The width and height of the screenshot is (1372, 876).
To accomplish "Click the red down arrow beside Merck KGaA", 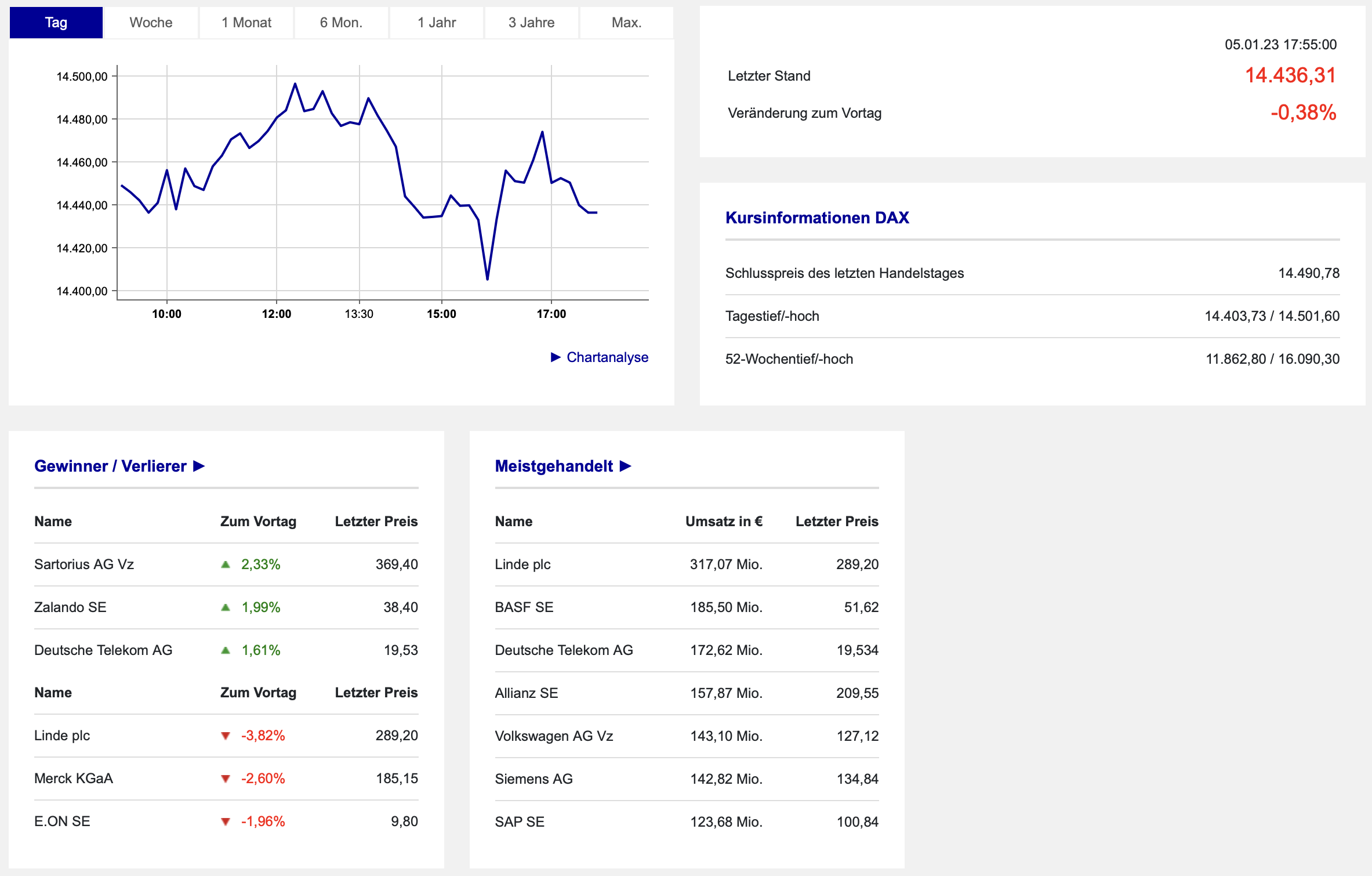I will 226,779.
